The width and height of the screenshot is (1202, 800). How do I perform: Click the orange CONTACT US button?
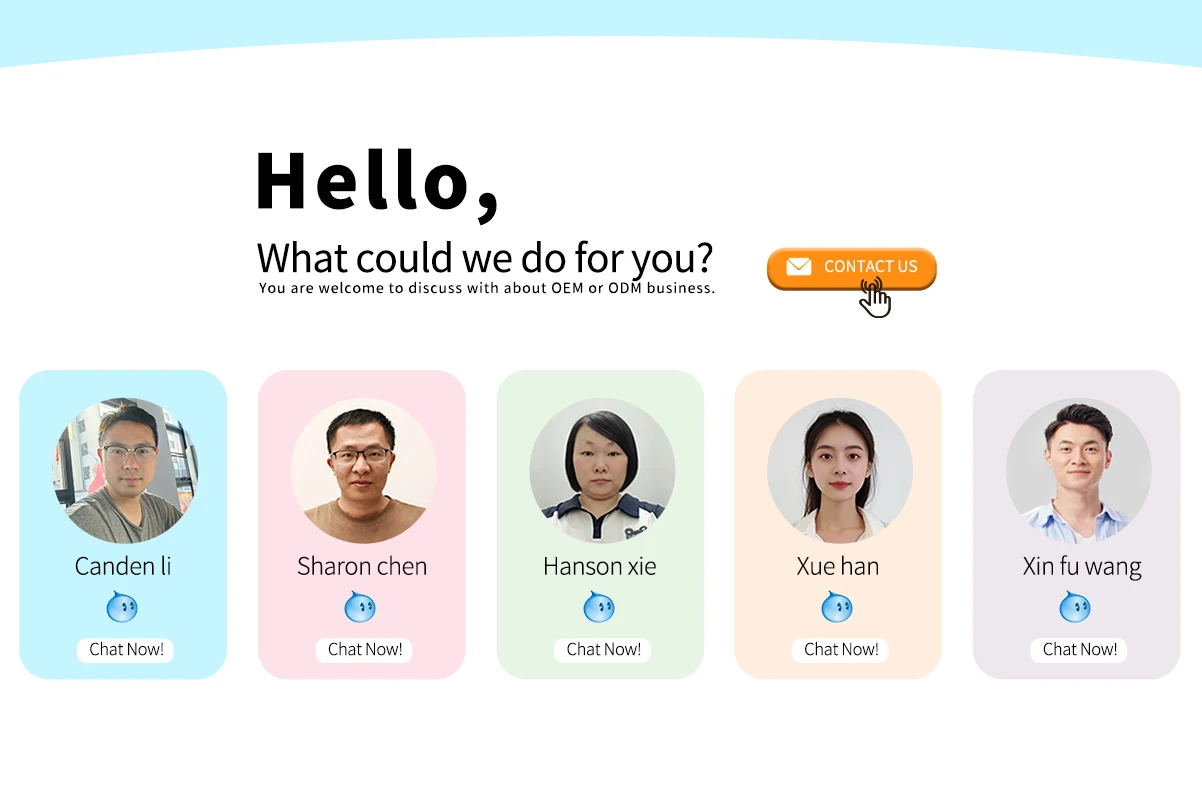pos(851,268)
